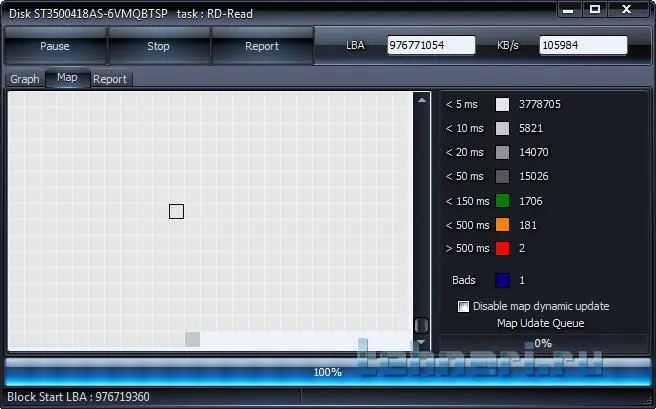
Task: Click the outlined selected block in map
Action: [x=177, y=212]
